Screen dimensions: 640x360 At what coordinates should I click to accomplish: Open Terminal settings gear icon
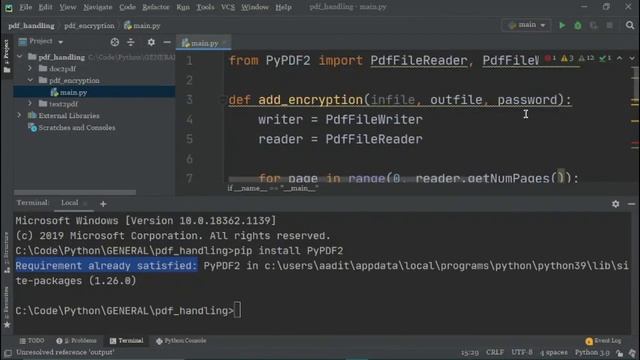pyautogui.click(x=616, y=204)
